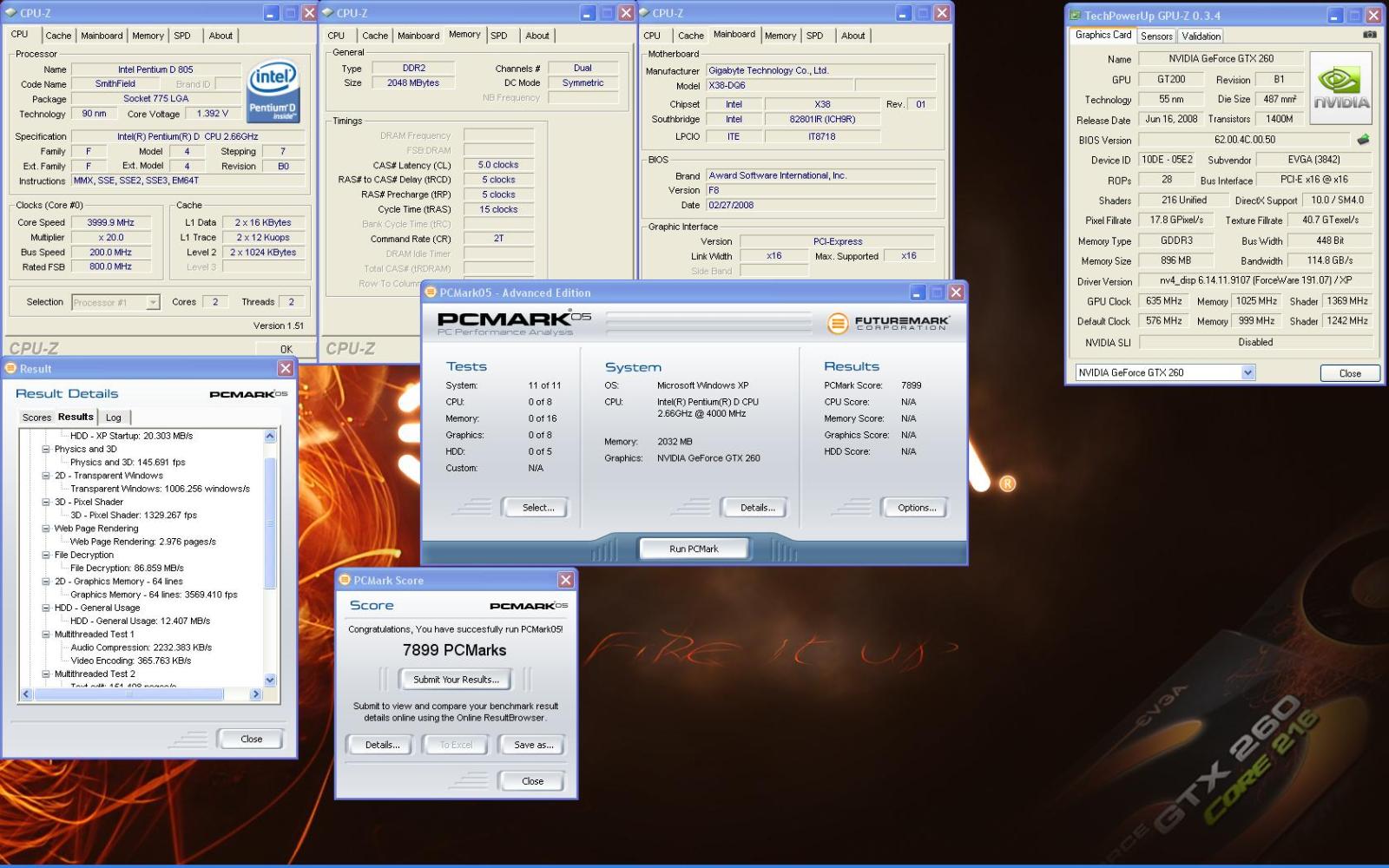Open the Scores tab in Result Details
The image size is (1389, 868).
(x=36, y=418)
